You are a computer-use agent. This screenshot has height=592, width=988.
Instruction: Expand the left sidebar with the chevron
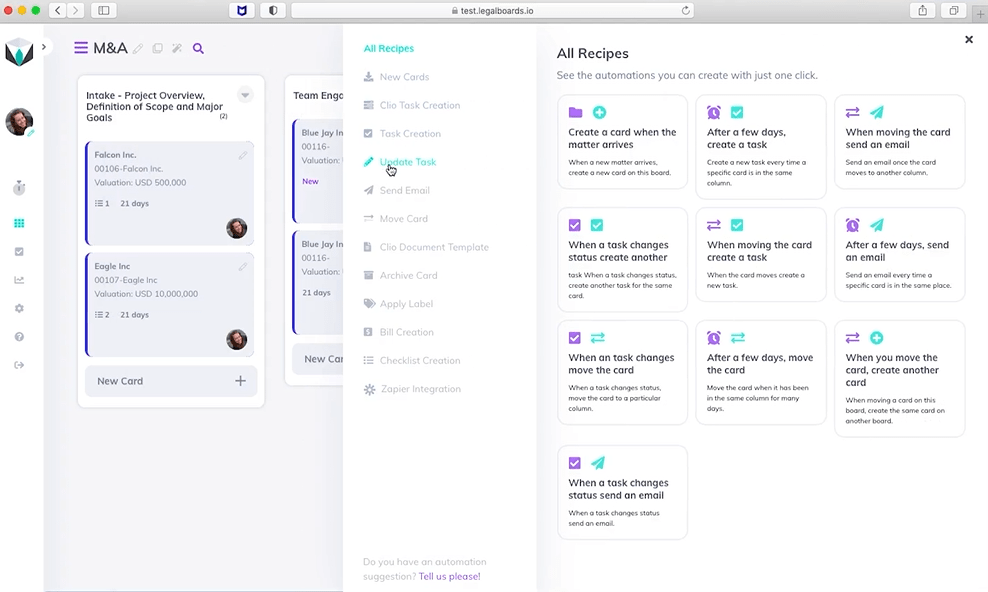[x=44, y=47]
